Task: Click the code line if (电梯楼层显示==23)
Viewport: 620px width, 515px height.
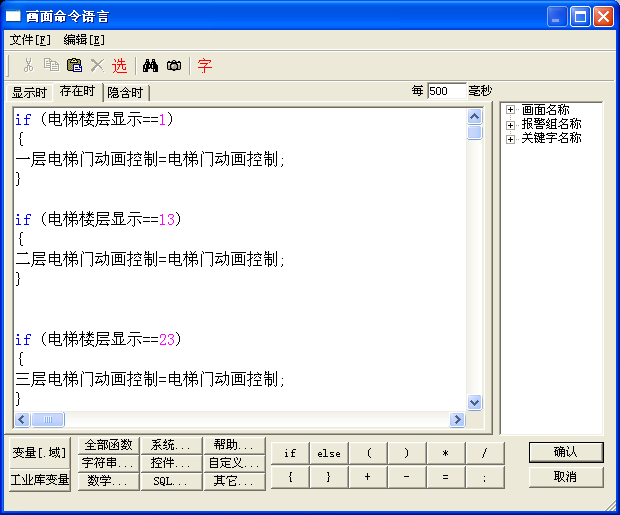Action: click(98, 339)
